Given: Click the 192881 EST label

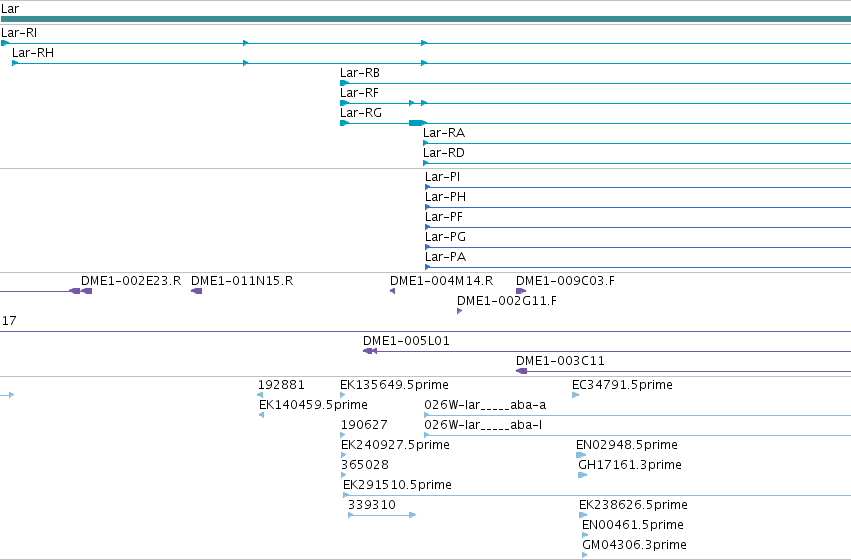Looking at the screenshot, I should 281,385.
